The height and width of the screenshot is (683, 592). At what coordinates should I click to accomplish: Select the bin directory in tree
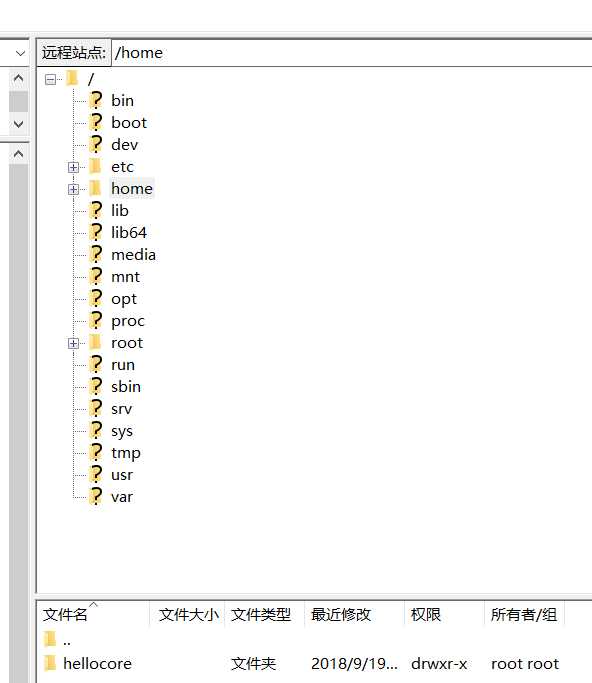tap(122, 101)
